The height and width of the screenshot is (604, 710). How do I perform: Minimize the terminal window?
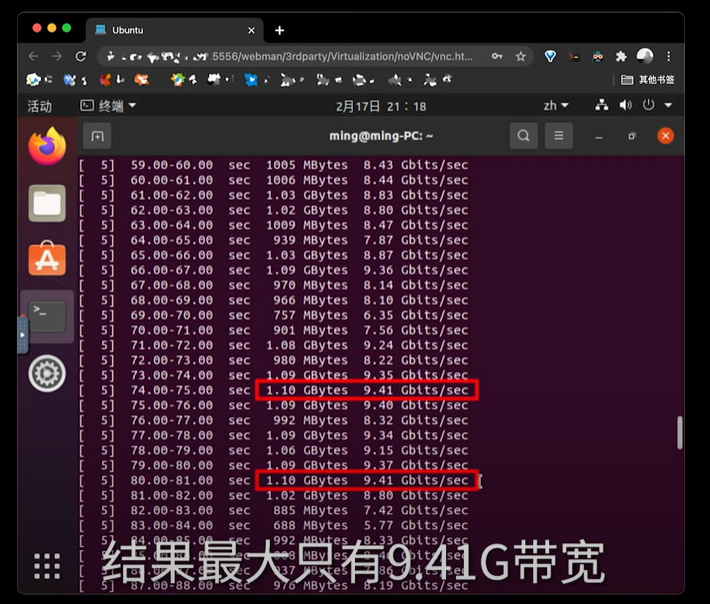click(x=599, y=136)
